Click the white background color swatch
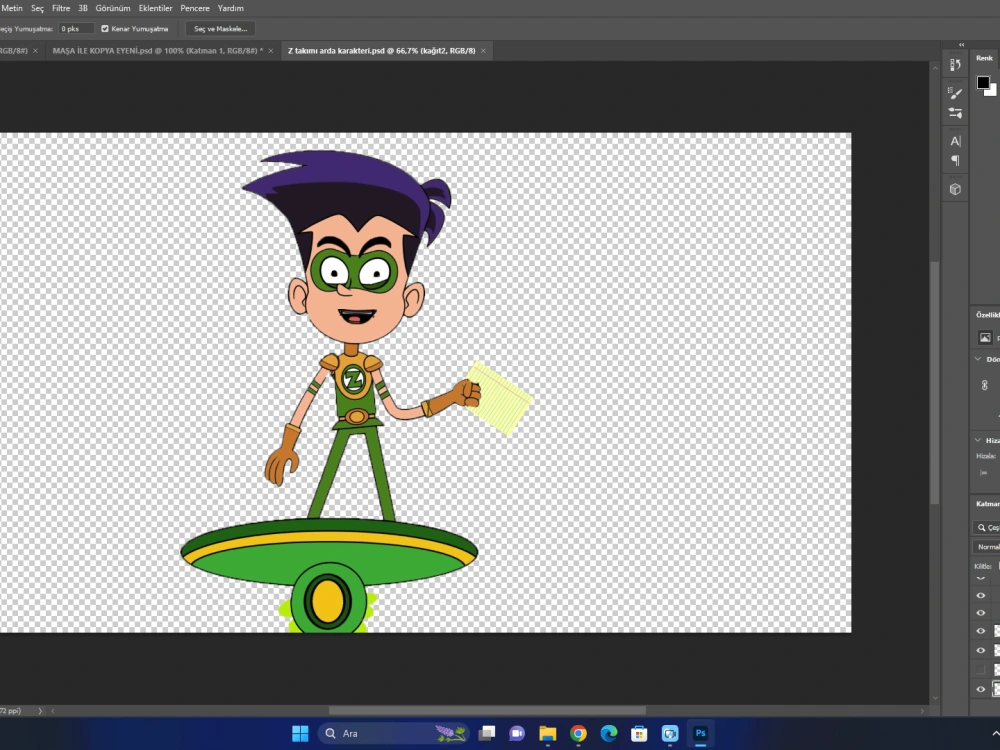This screenshot has width=1000, height=750. click(992, 91)
